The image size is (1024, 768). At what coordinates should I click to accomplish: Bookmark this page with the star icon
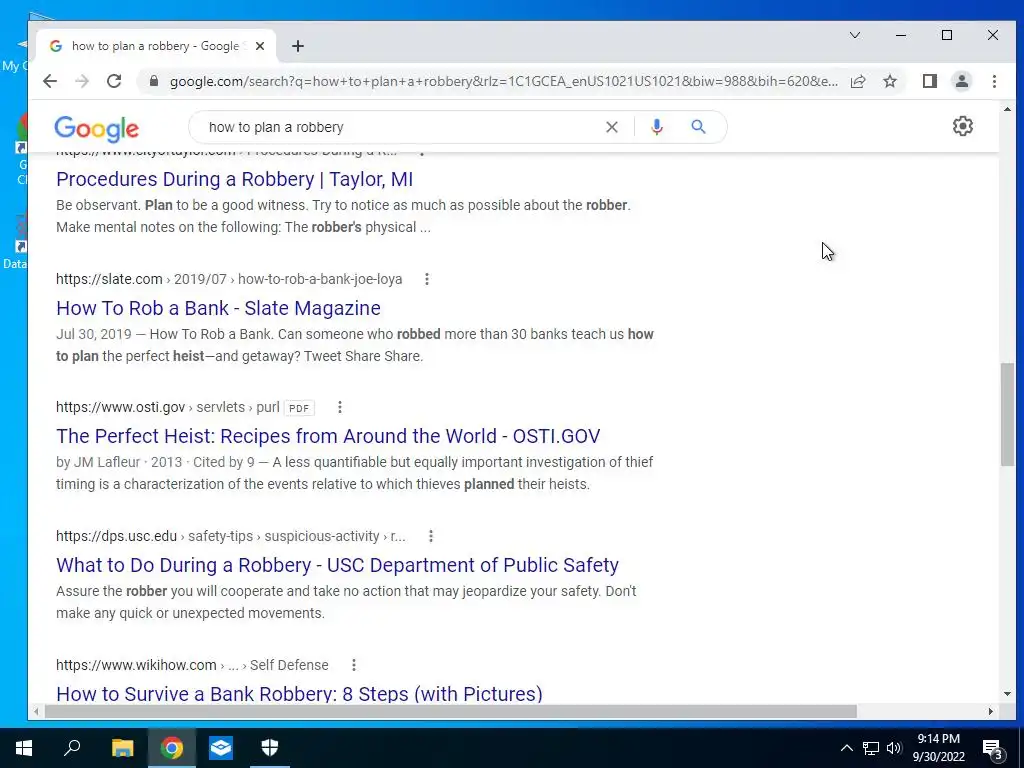890,81
